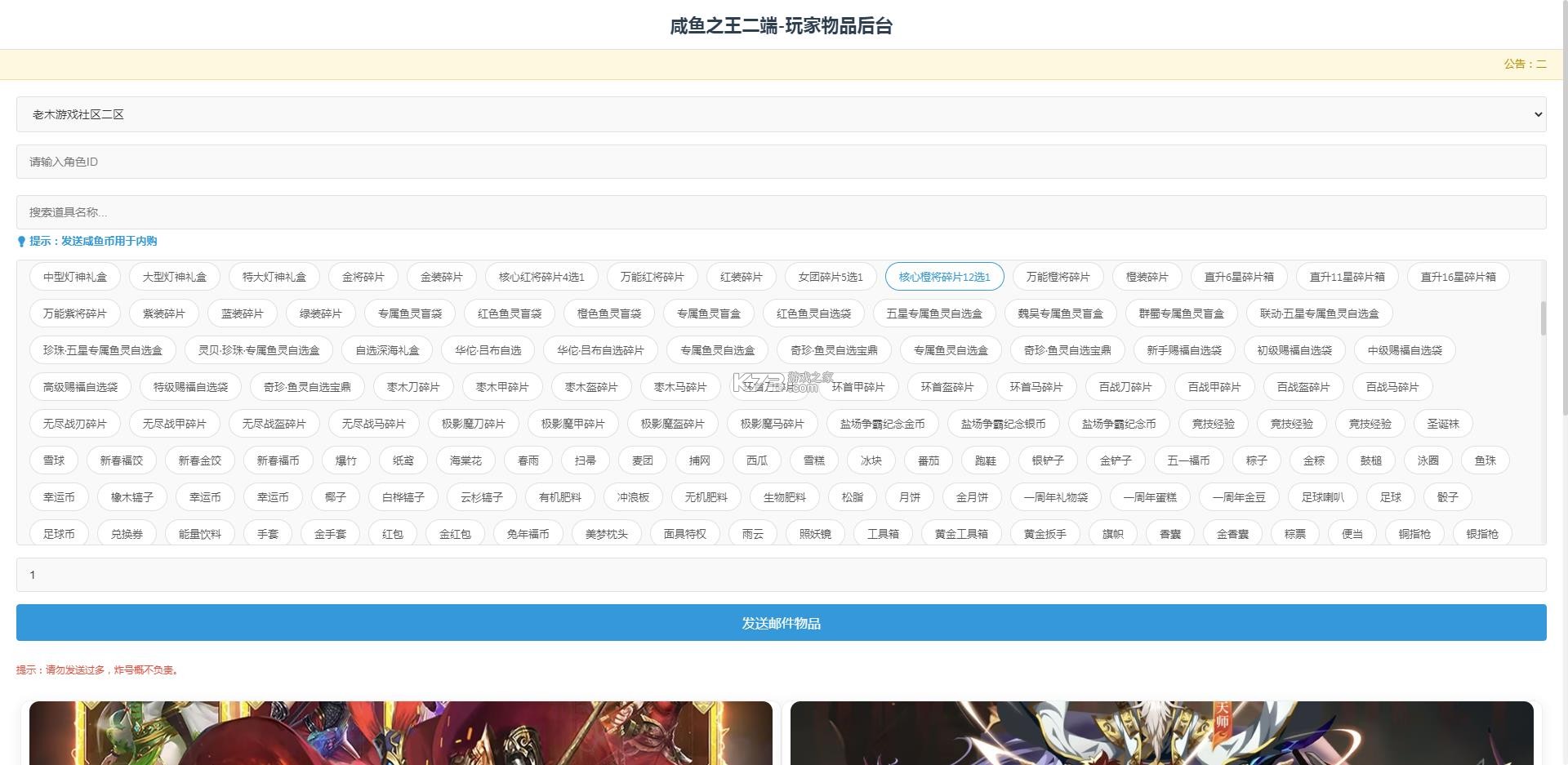Click the quantity field showing 1
The height and width of the screenshot is (765, 1568).
point(781,575)
